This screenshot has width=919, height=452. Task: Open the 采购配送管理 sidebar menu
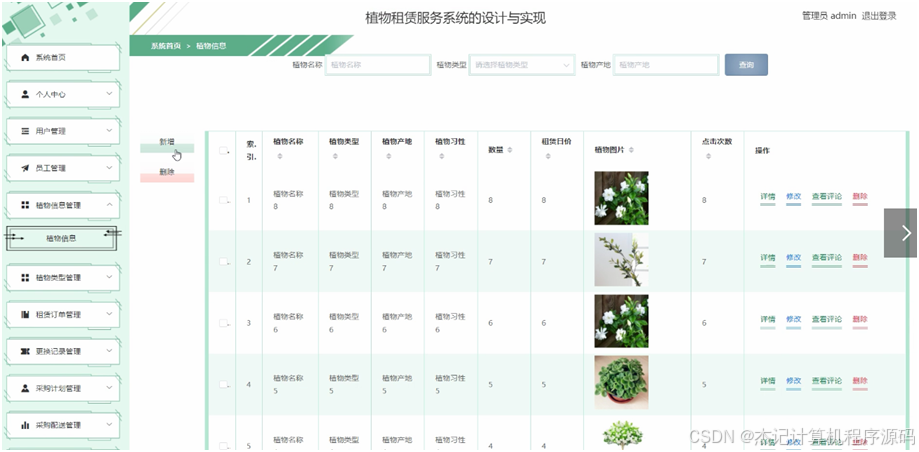(63, 425)
